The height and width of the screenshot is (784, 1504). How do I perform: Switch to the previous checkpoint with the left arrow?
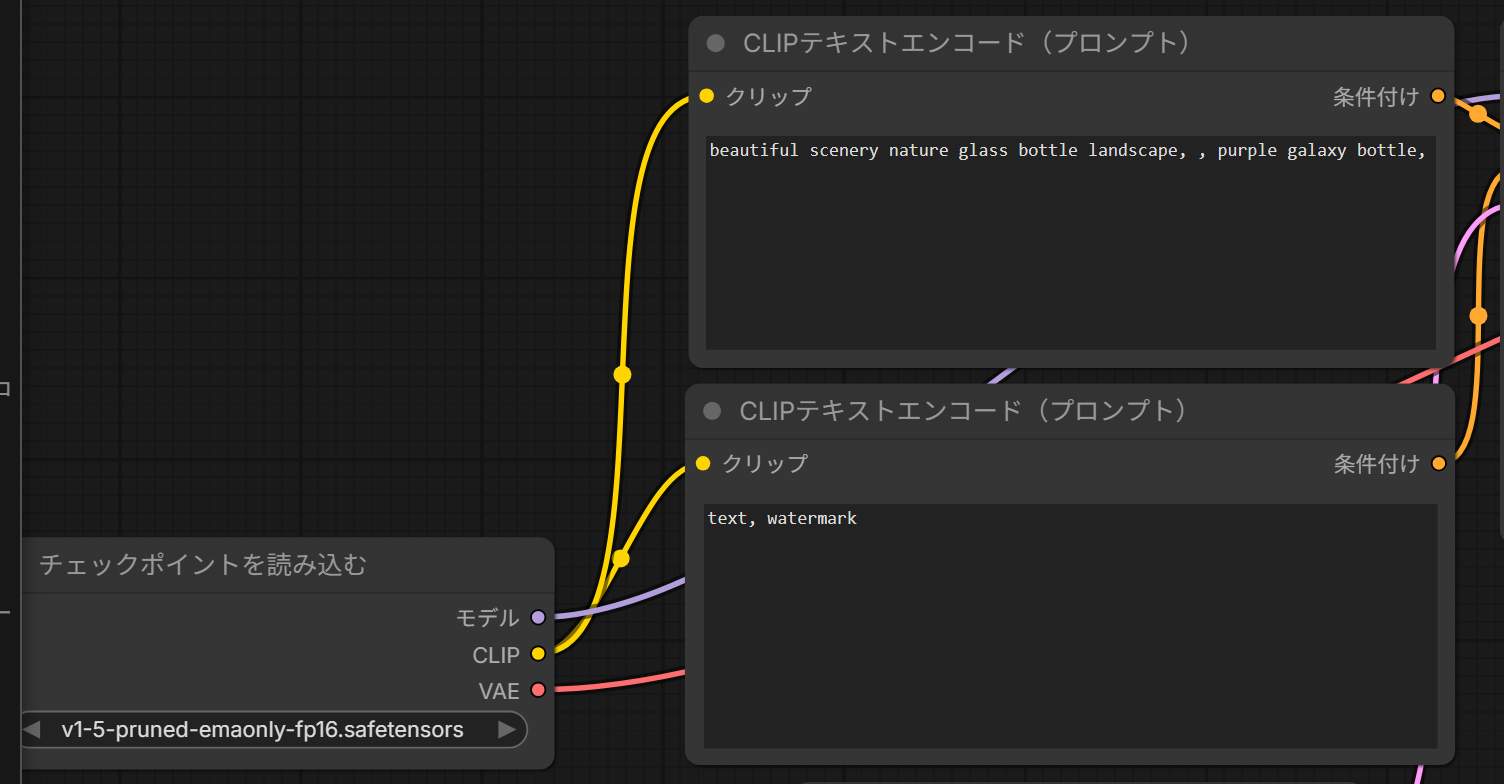32,730
